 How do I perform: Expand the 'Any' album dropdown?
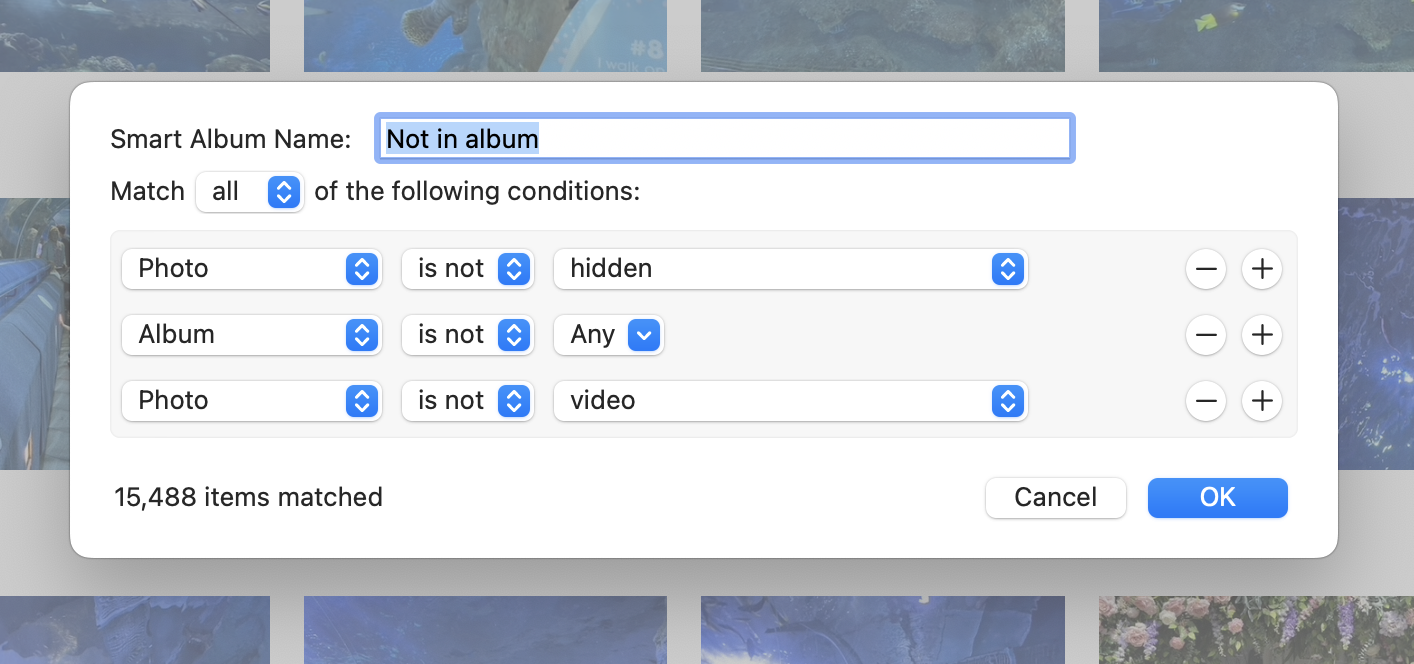pos(608,335)
